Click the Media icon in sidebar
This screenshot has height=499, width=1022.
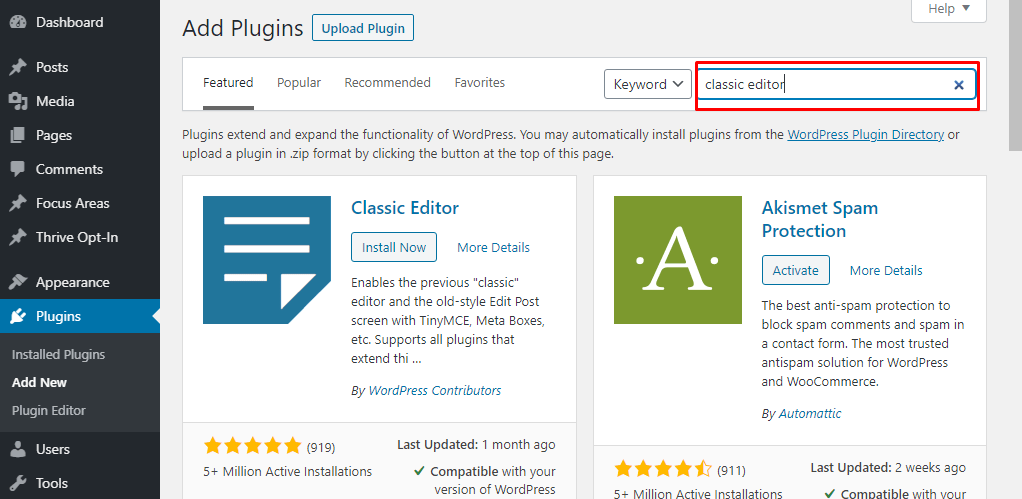(18, 101)
